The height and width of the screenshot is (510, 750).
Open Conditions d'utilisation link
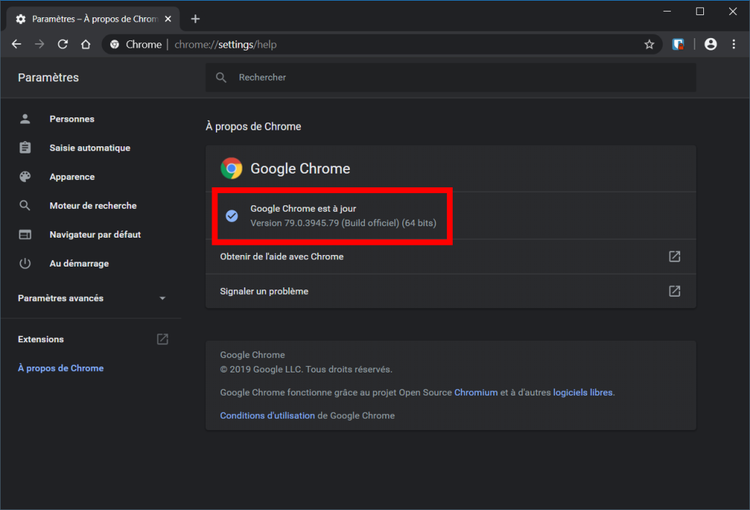[267, 416]
